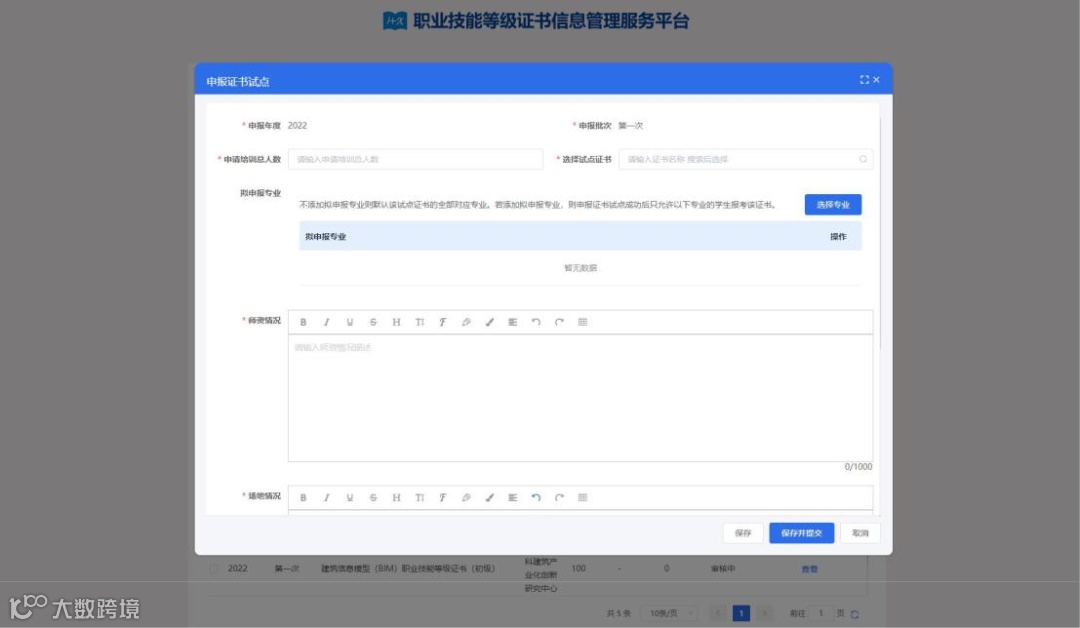Click the refresh icon beside pagination

click(855, 614)
